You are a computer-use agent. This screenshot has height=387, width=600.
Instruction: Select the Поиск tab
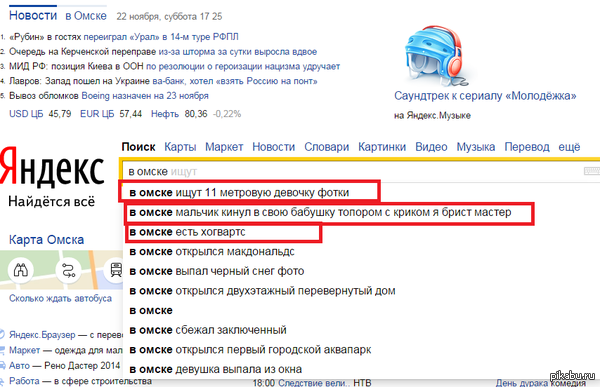click(x=139, y=147)
